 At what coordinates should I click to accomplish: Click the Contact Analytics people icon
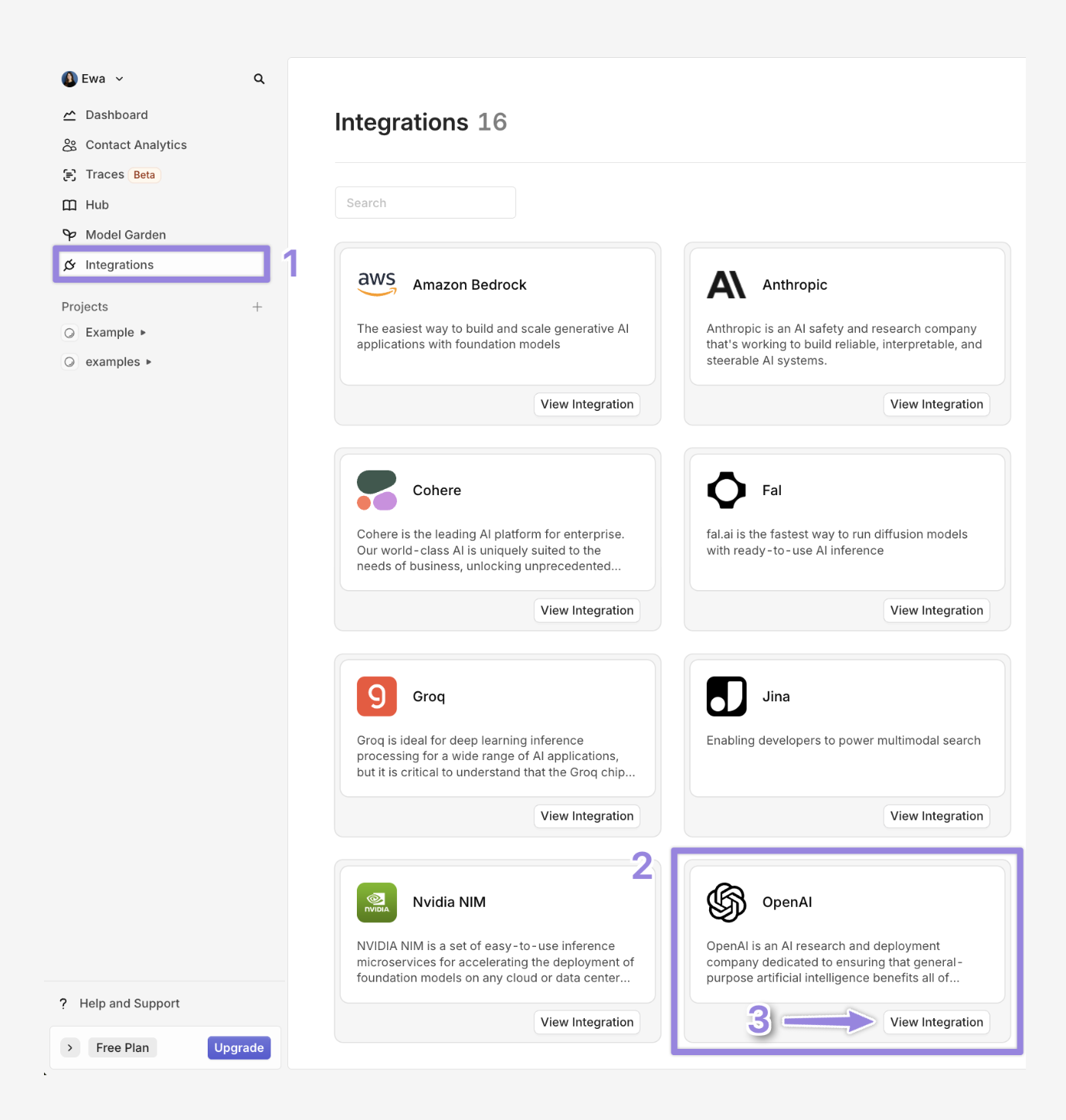point(70,145)
